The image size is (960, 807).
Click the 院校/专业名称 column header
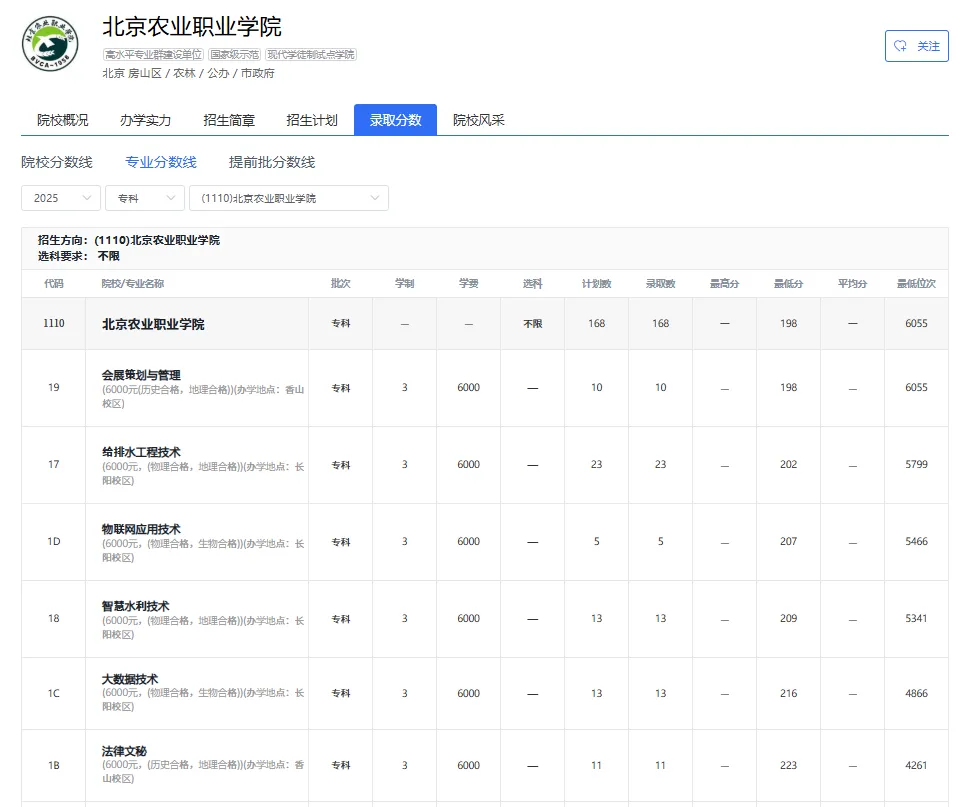[133, 283]
